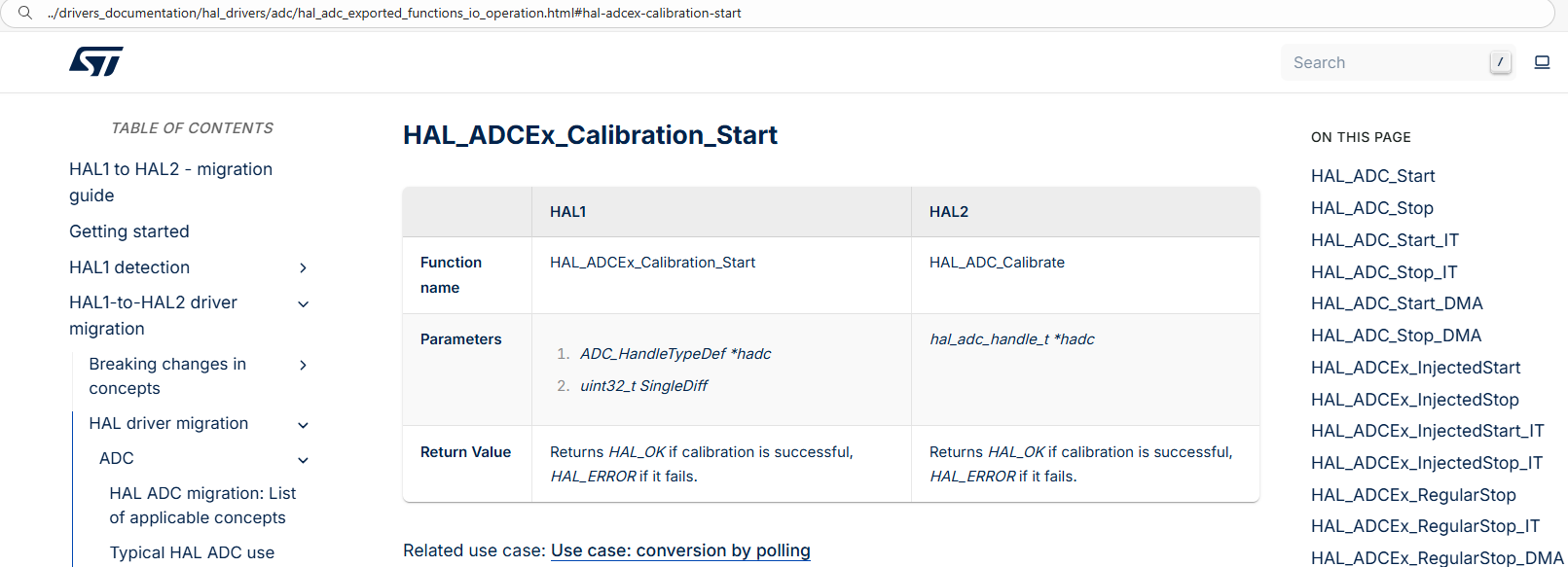
Task: Collapse the ADC tree chevron
Action: pyautogui.click(x=303, y=460)
